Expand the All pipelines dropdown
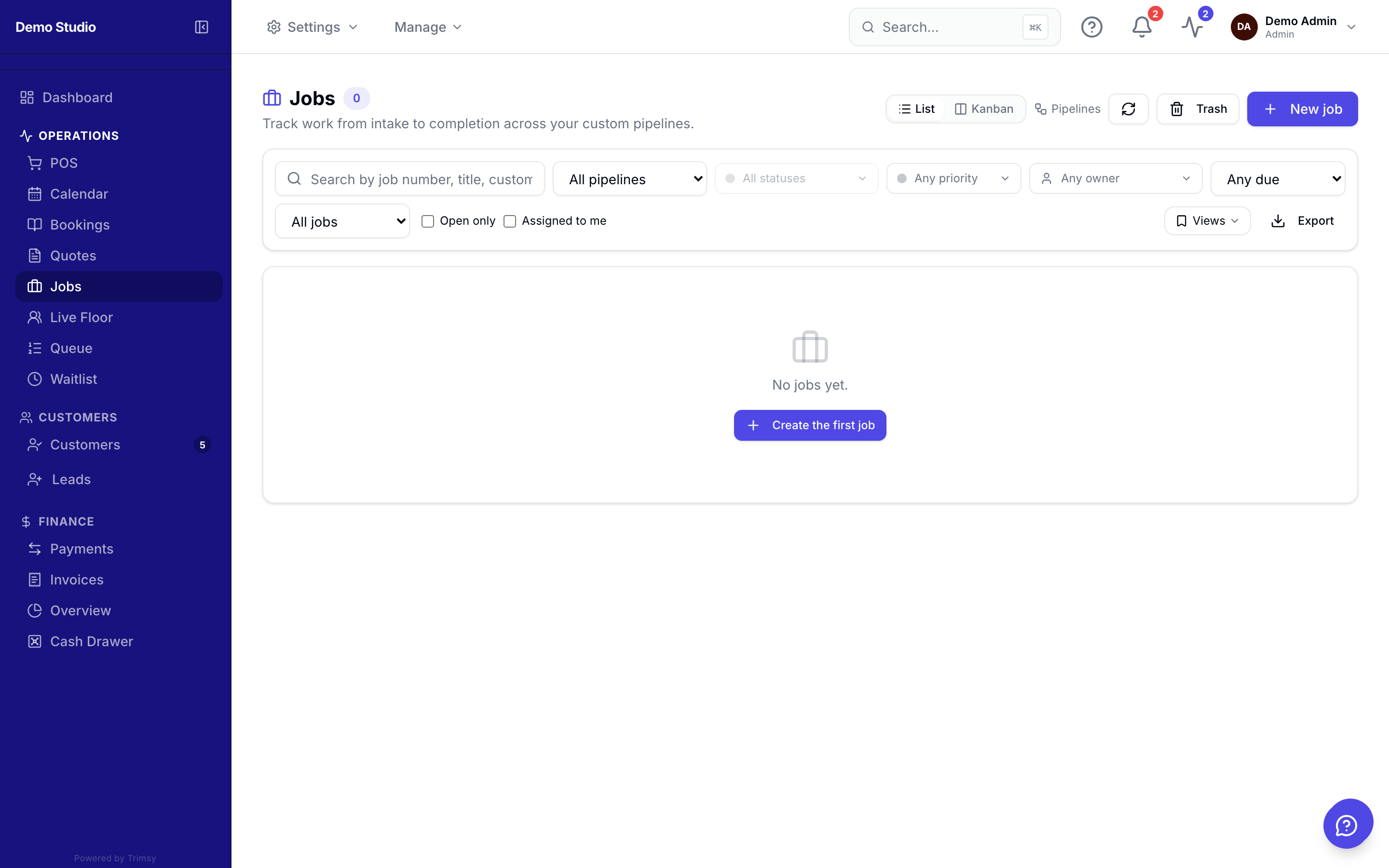The width and height of the screenshot is (1389, 868). click(x=630, y=179)
